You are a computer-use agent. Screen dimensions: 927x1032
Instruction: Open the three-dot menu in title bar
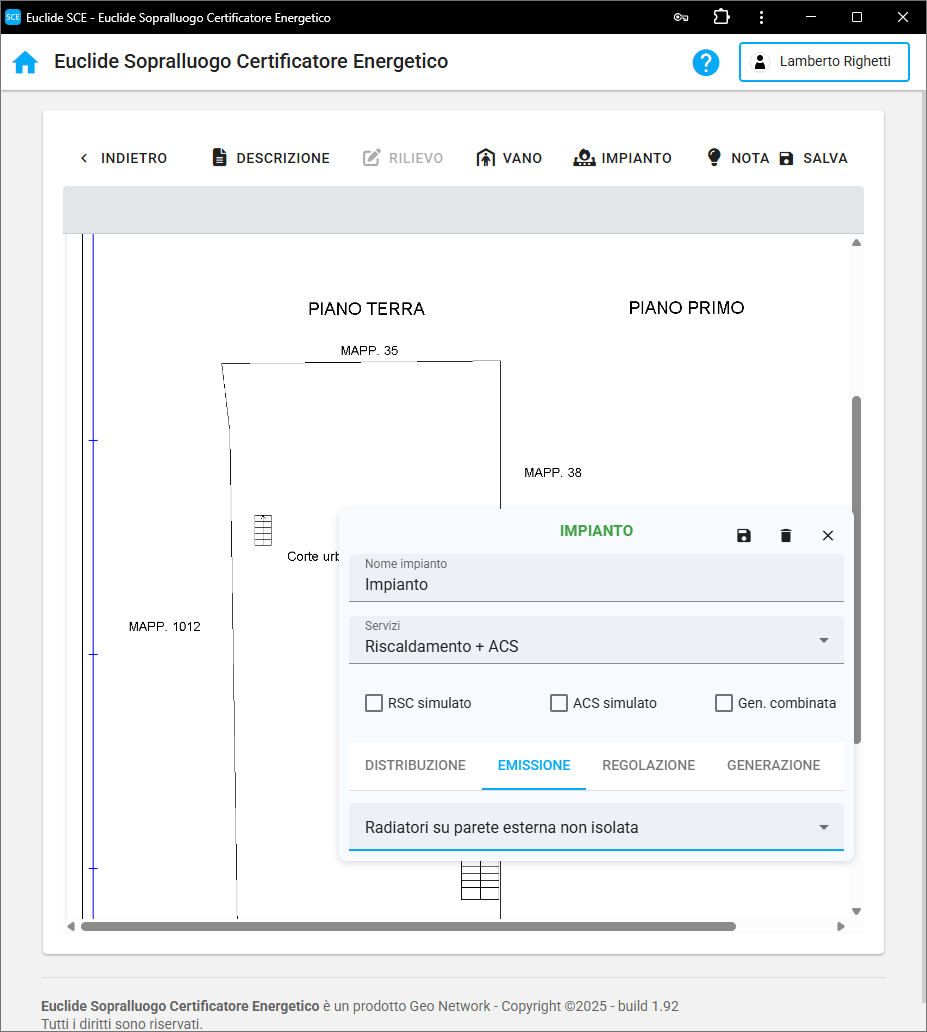pyautogui.click(x=762, y=17)
